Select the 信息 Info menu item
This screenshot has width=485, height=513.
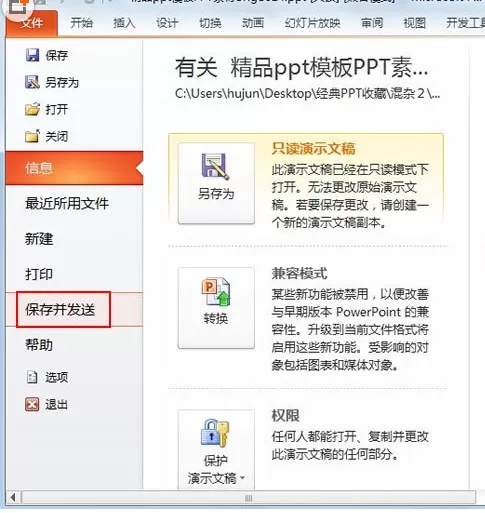point(74,168)
